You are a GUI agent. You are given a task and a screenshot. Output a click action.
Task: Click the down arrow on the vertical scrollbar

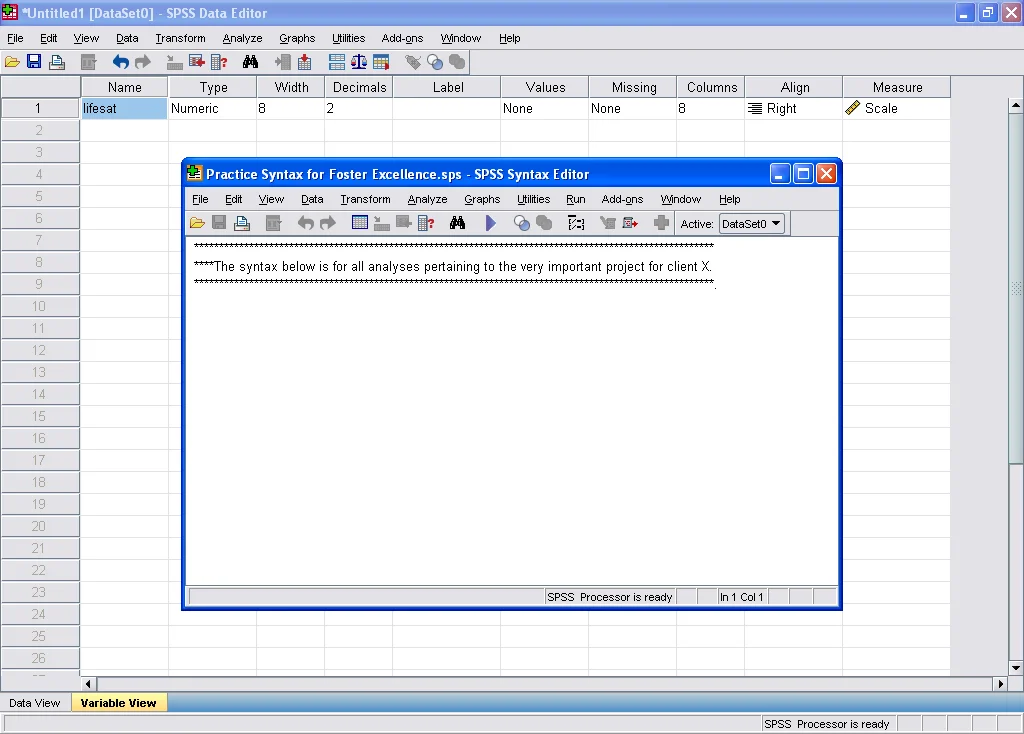[1014, 668]
